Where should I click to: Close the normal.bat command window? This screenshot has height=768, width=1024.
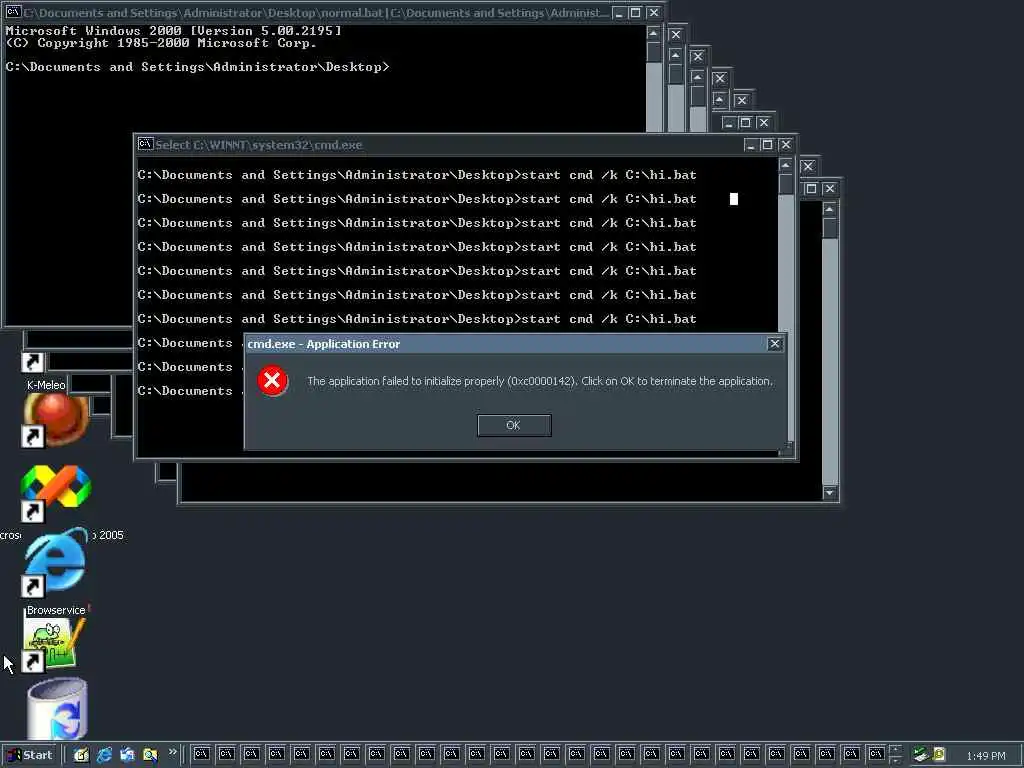pyautogui.click(x=653, y=12)
